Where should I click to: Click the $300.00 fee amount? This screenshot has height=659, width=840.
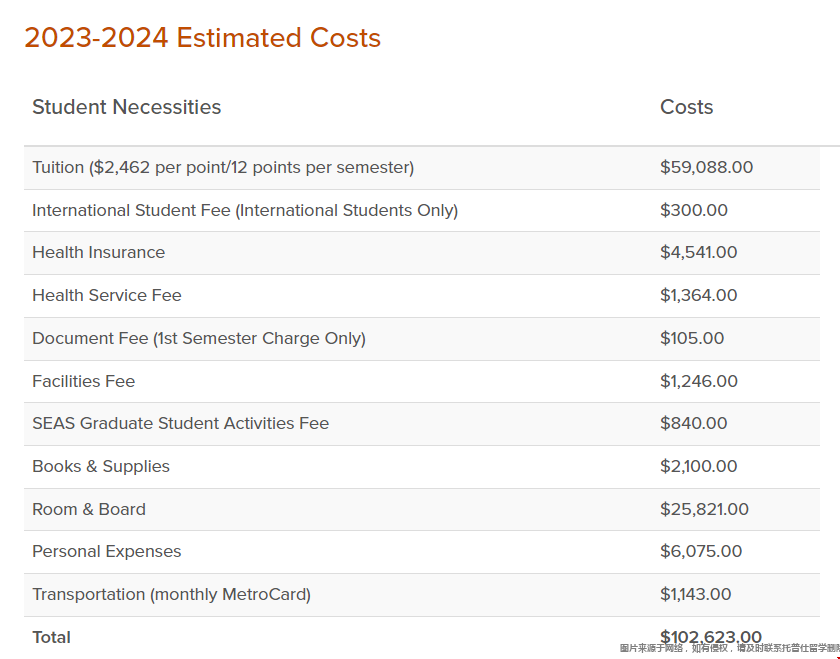point(694,210)
